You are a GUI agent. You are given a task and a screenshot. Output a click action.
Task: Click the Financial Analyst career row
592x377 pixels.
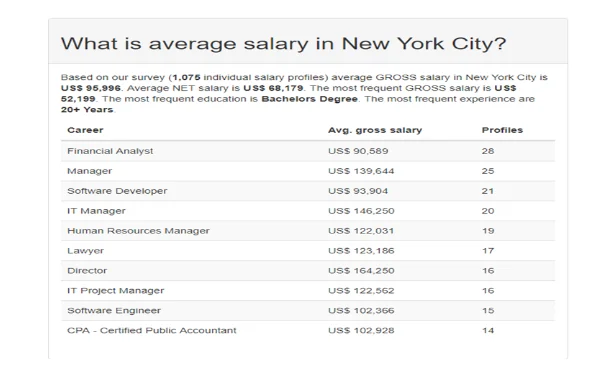(x=308, y=151)
